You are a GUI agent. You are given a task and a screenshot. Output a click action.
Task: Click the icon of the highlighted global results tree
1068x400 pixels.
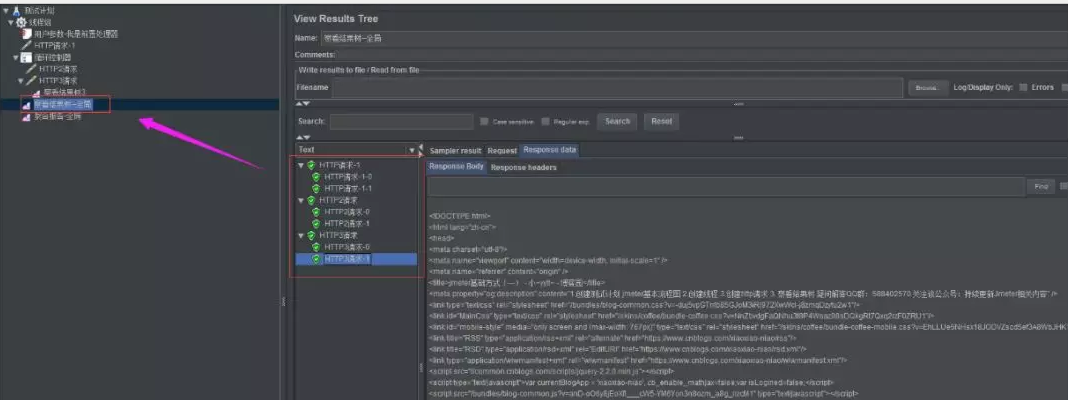27,105
